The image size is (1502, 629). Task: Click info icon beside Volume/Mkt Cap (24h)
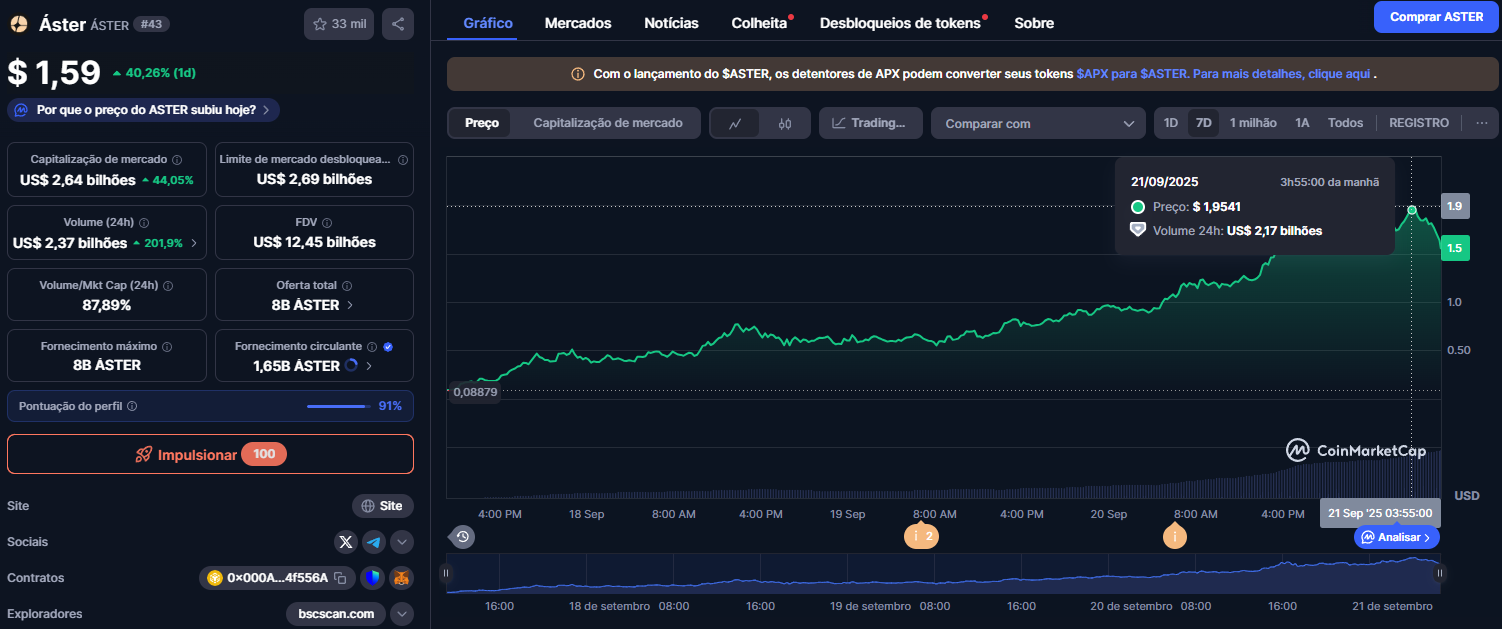point(168,285)
